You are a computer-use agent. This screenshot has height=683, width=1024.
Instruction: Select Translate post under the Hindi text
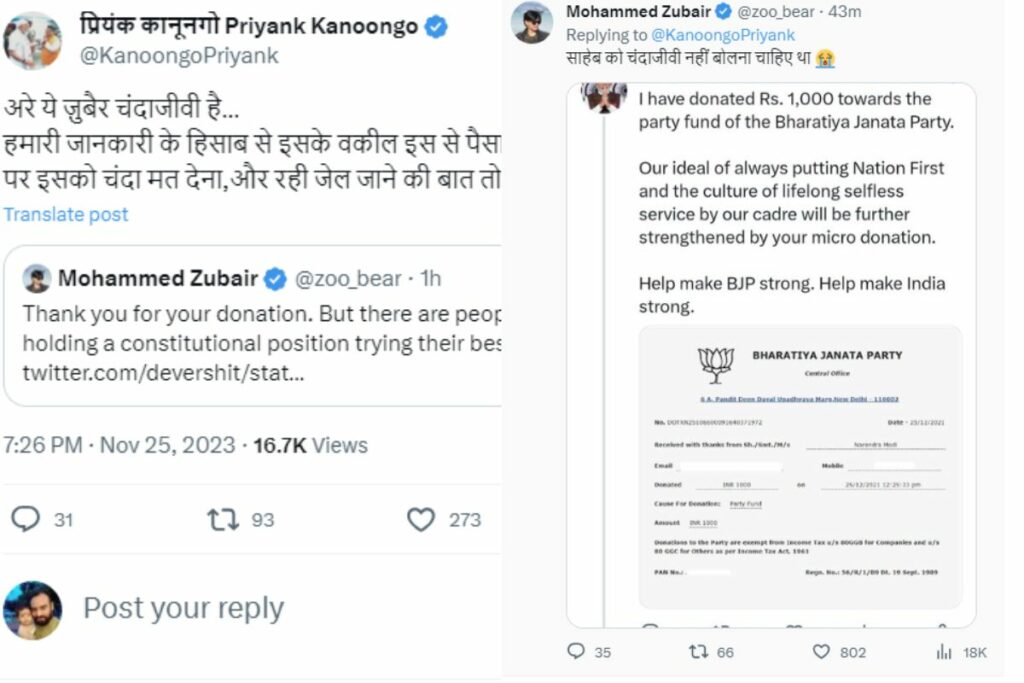[x=65, y=214]
